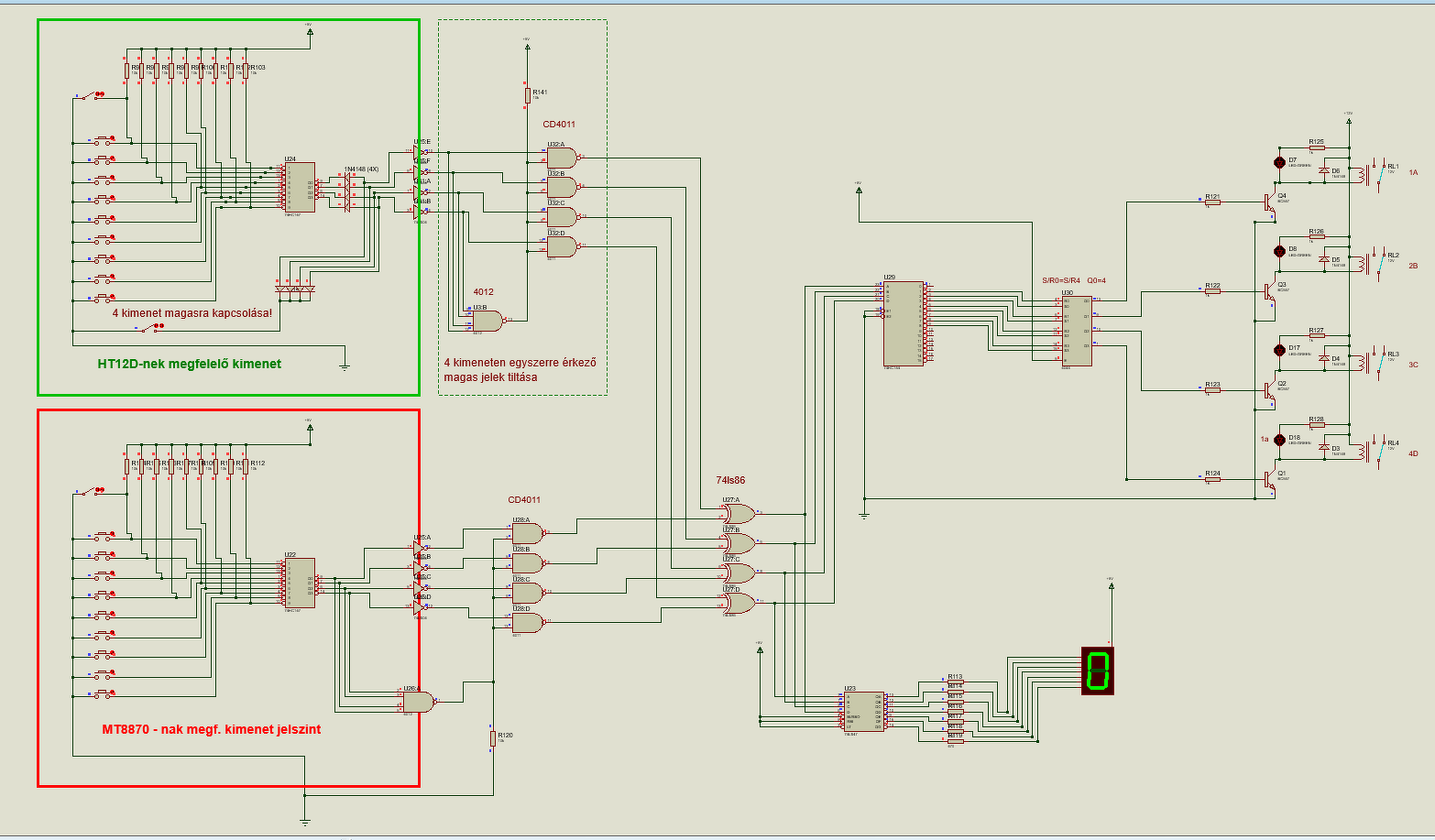Screen dimensions: 1435x840
Task: Select the U26:A four-input gate
Action: (x=419, y=702)
